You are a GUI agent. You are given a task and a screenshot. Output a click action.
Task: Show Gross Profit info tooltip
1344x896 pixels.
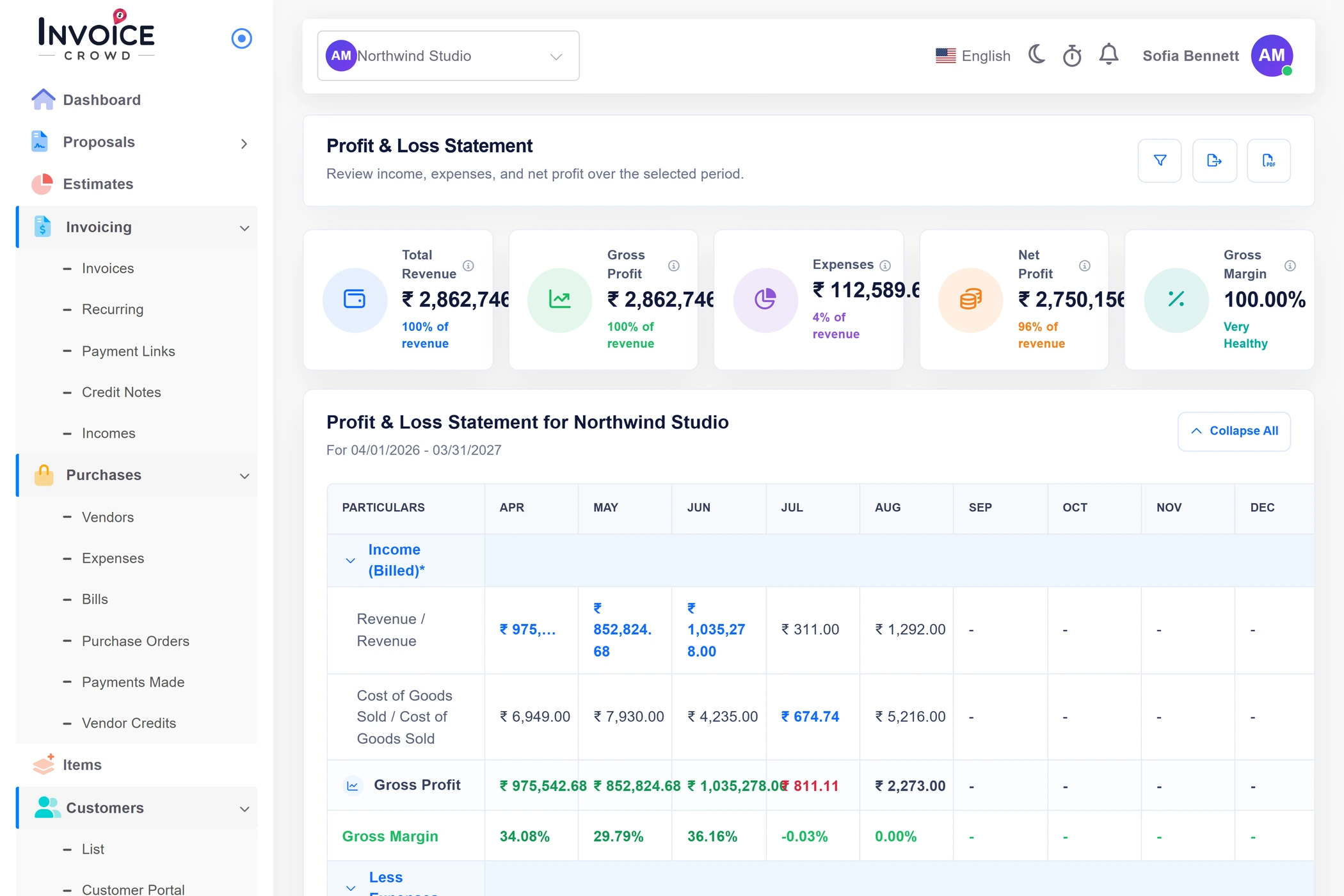click(x=674, y=266)
